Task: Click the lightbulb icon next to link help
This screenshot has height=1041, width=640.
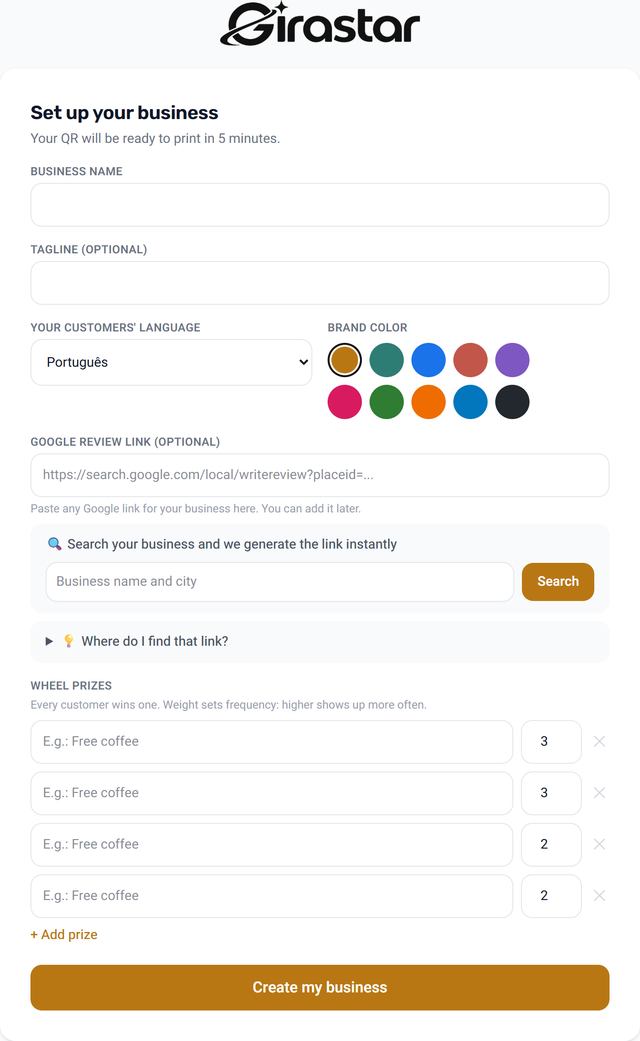Action: (68, 641)
